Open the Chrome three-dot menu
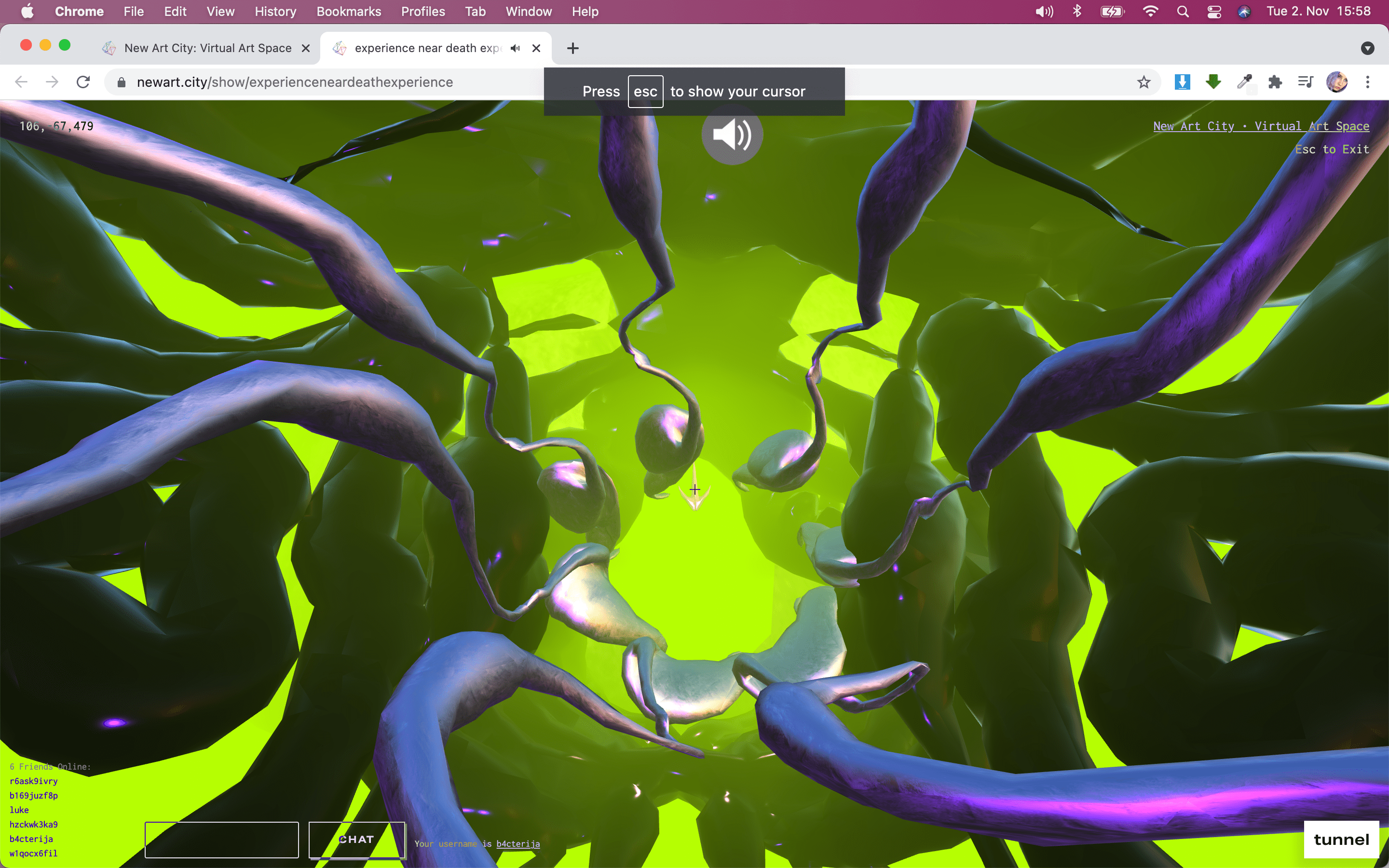Viewport: 1389px width, 868px height. point(1368,82)
